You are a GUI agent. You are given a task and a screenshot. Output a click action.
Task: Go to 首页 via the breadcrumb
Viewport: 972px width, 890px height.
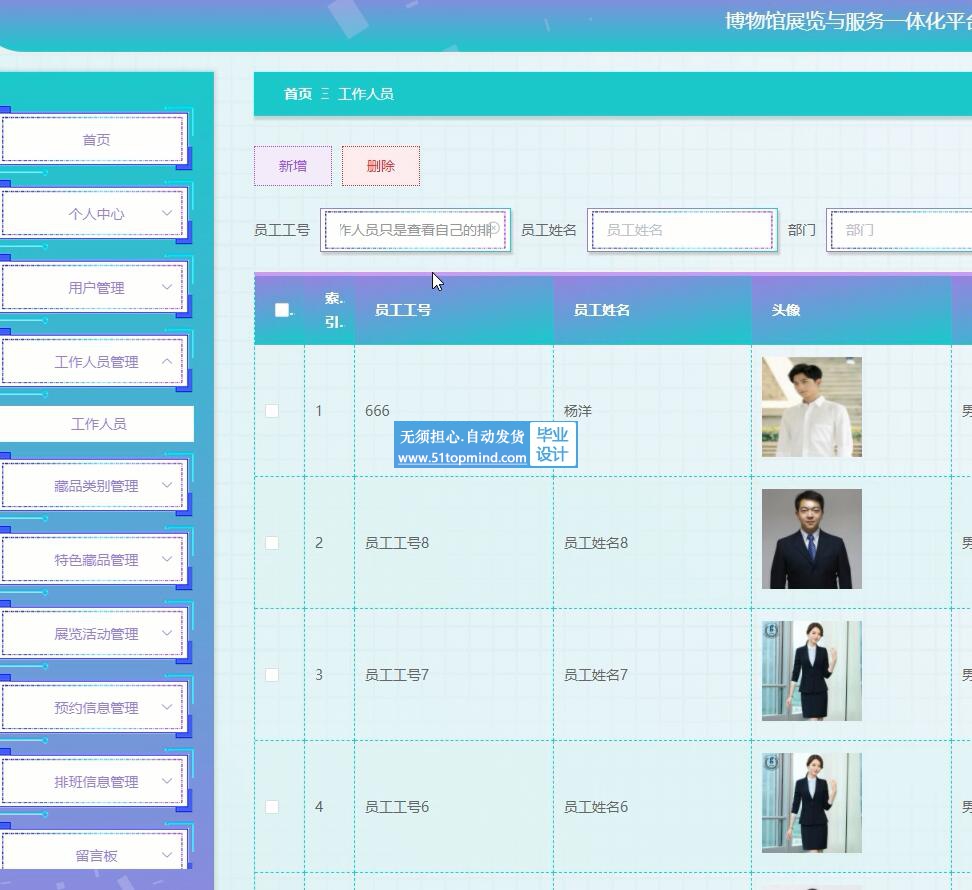point(298,94)
